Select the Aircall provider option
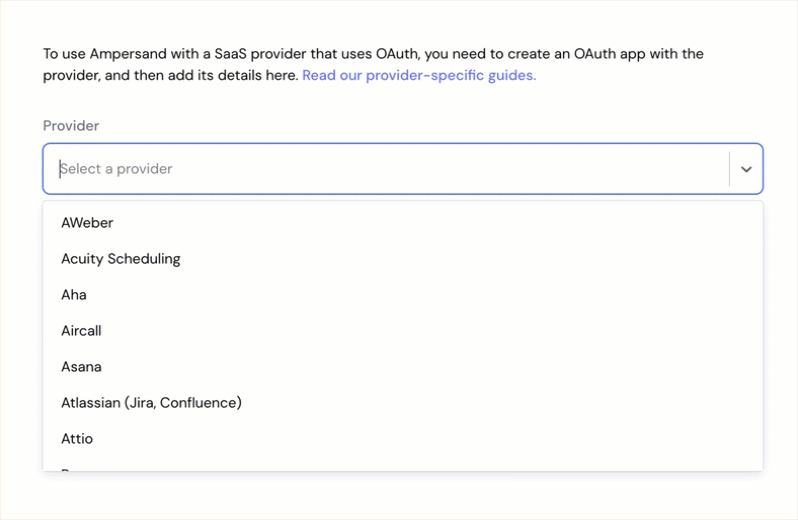This screenshot has width=798, height=520. (403, 331)
